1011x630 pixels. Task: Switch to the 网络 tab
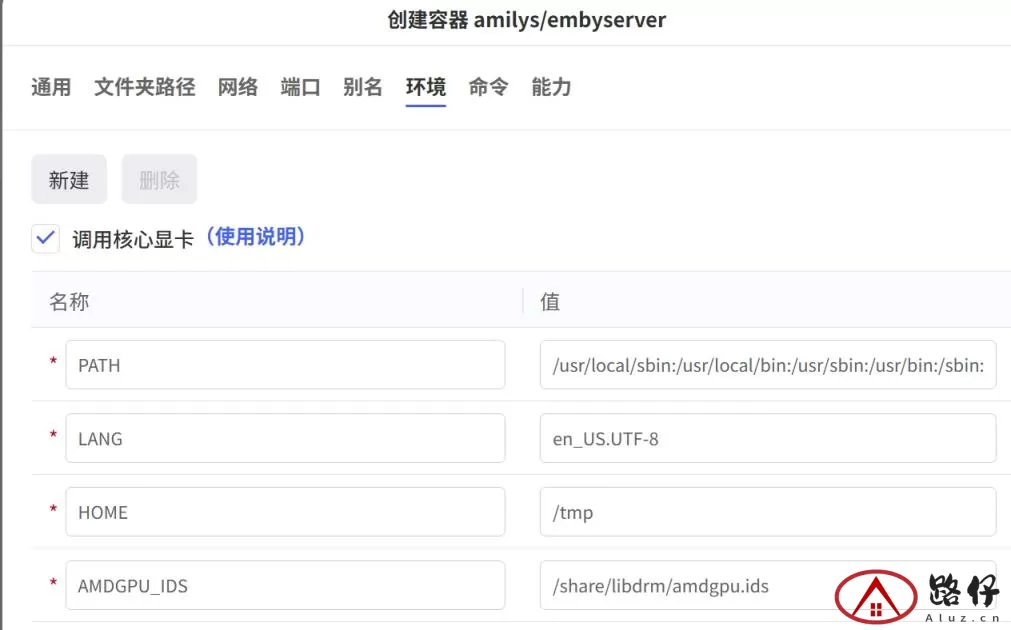pos(237,87)
